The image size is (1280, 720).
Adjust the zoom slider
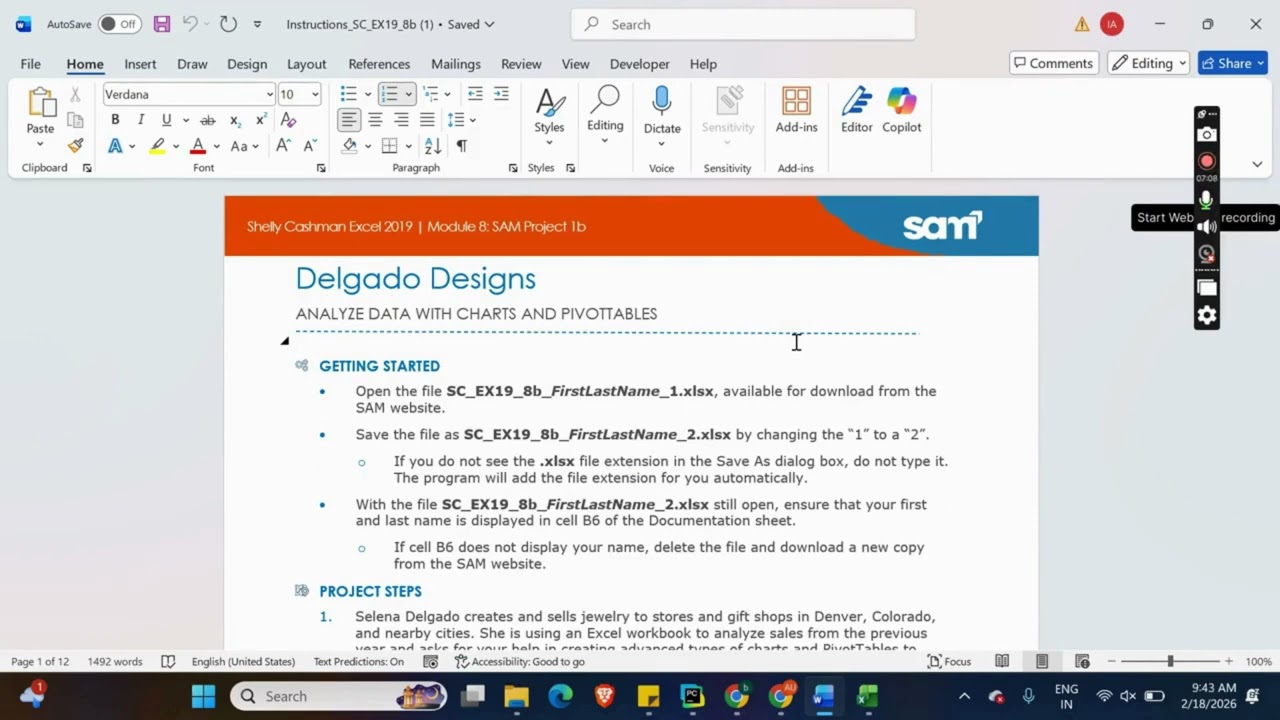[x=1170, y=662]
